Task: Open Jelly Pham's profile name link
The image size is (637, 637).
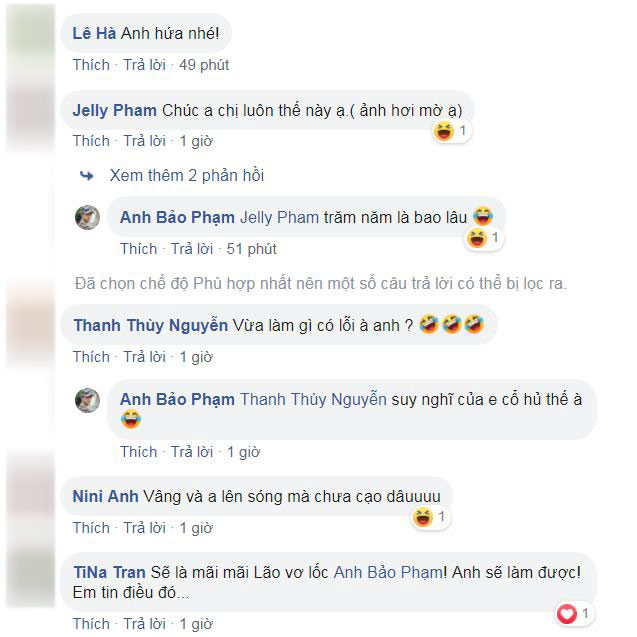Action: click(115, 110)
